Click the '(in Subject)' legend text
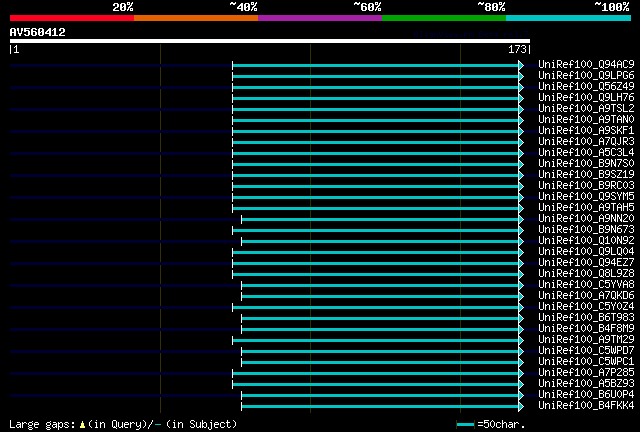640x432 pixels. pos(201,425)
